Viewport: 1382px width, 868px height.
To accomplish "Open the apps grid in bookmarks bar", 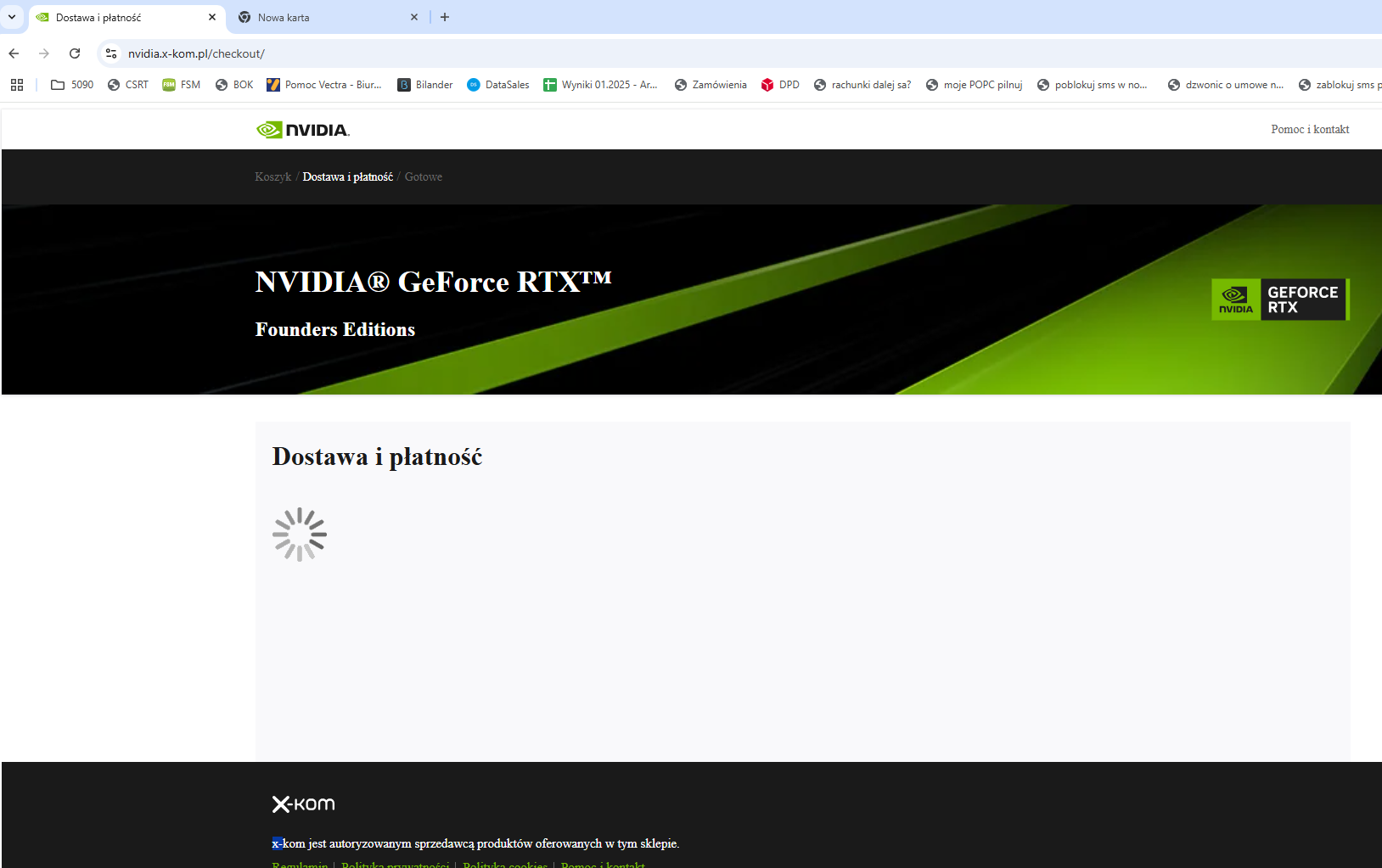I will 17,85.
